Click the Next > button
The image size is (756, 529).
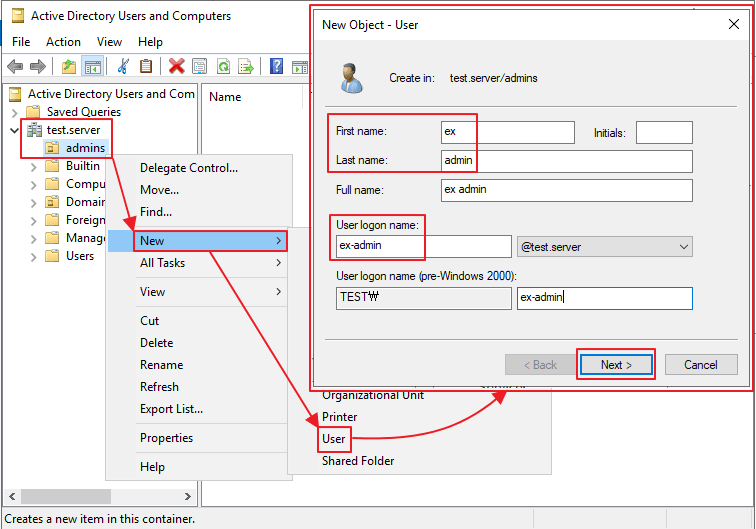[616, 365]
